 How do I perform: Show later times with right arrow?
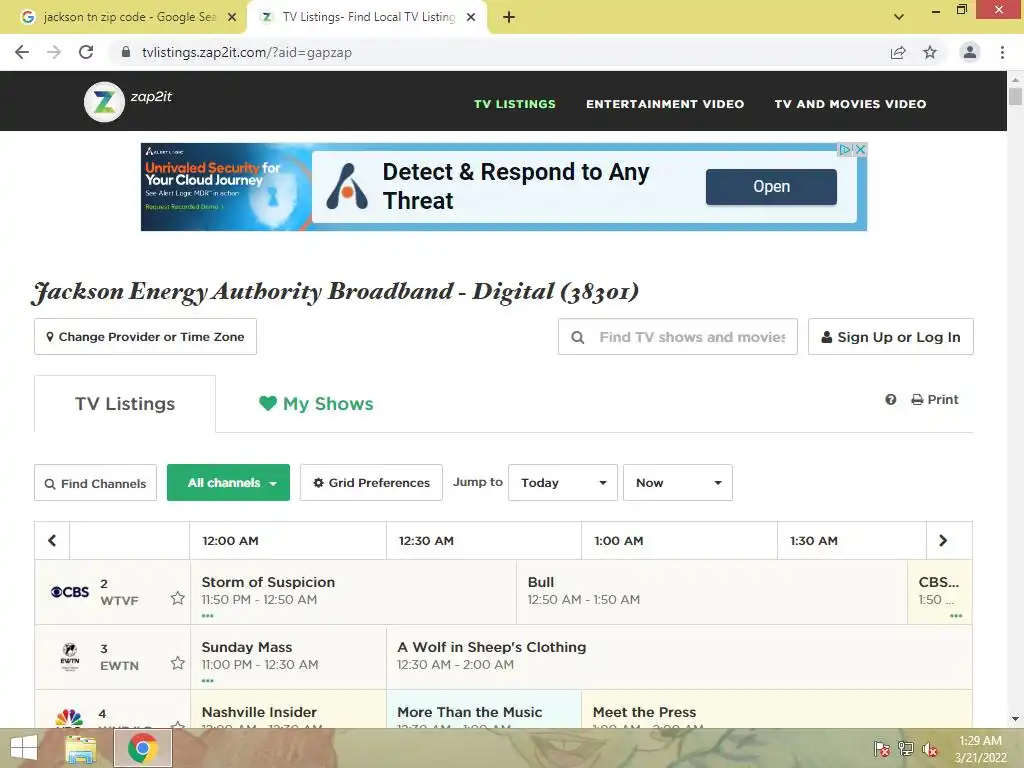click(x=942, y=540)
